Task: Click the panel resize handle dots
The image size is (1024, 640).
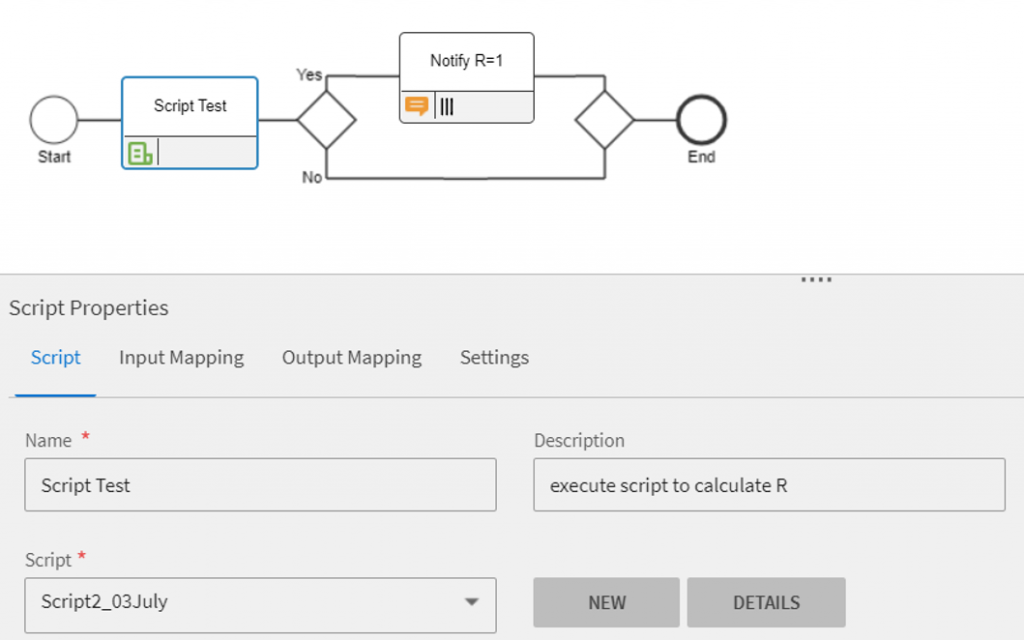Action: (816, 280)
